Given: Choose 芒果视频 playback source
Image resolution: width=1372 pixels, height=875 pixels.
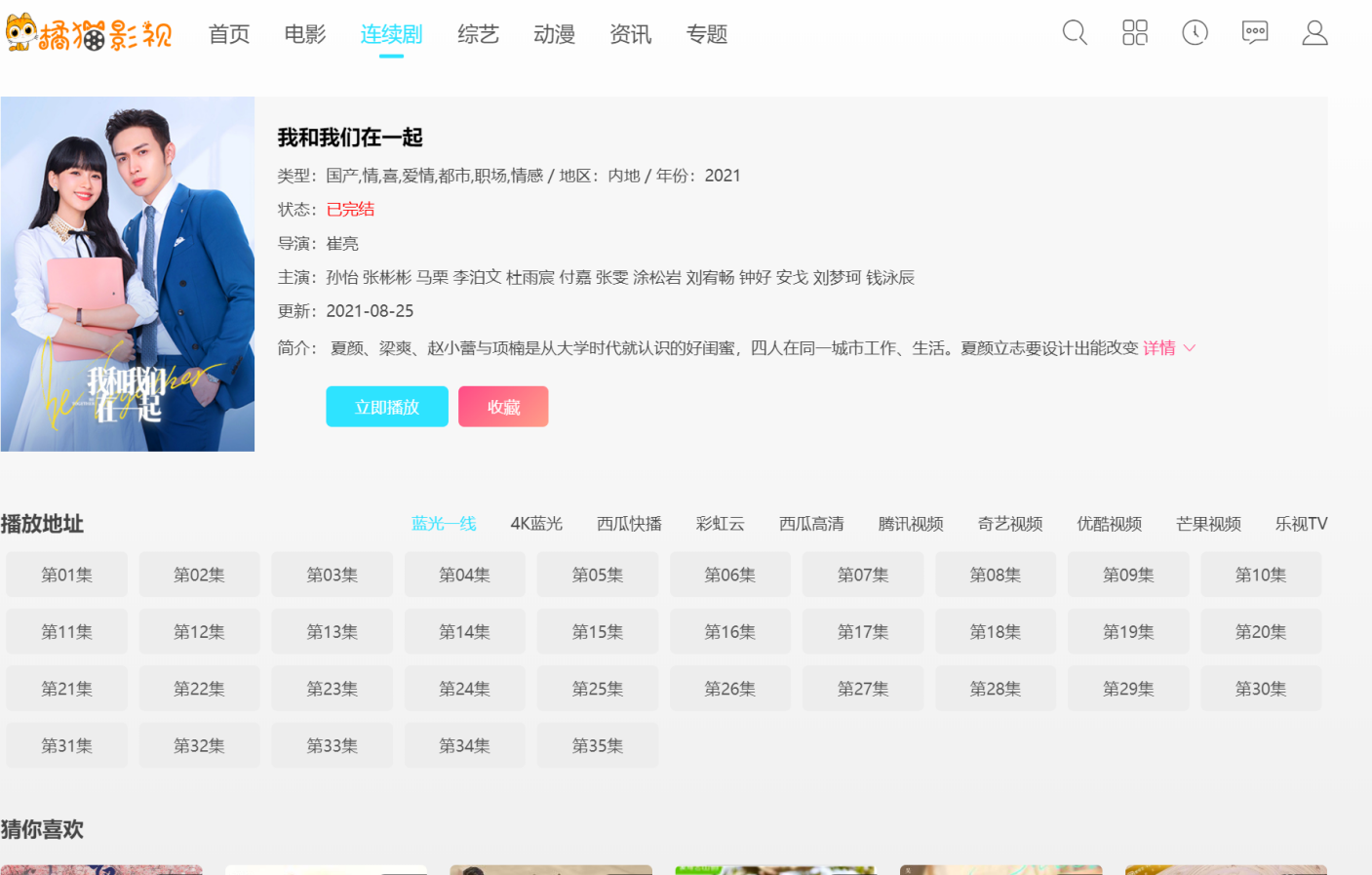Looking at the screenshot, I should click(x=1208, y=524).
